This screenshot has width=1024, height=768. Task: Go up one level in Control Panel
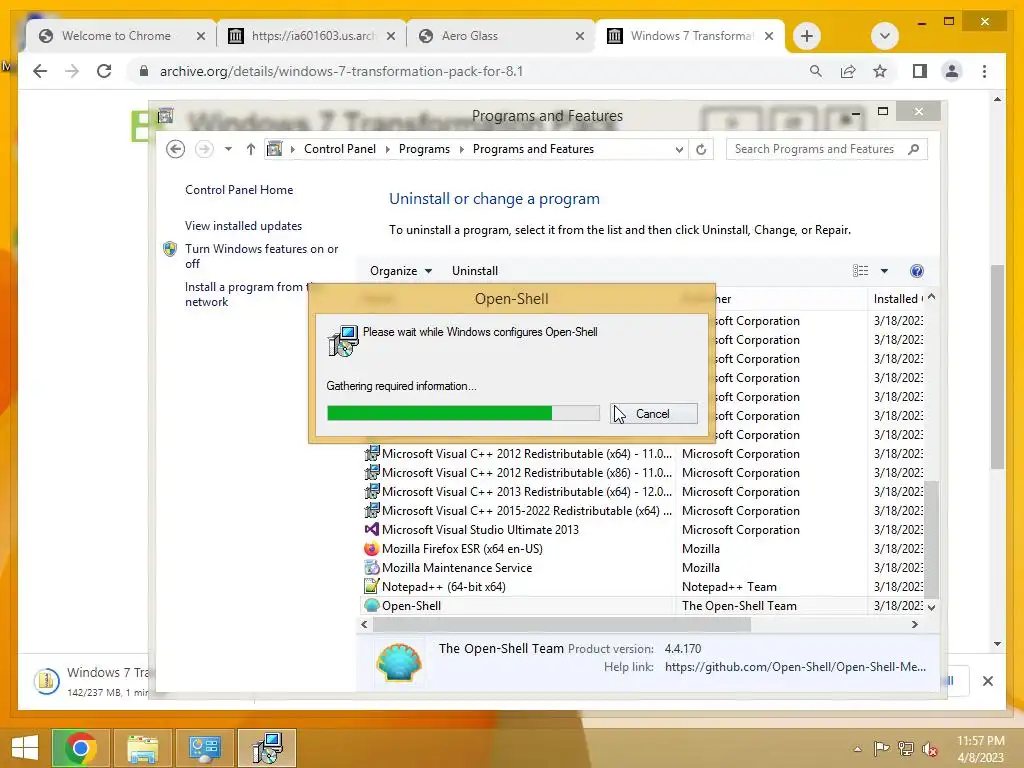point(251,150)
